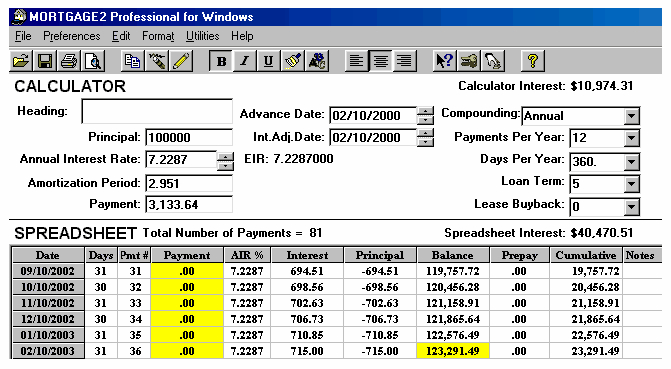Expand the Compounding dropdown
Viewport: 671px width, 369px height.
(631, 116)
